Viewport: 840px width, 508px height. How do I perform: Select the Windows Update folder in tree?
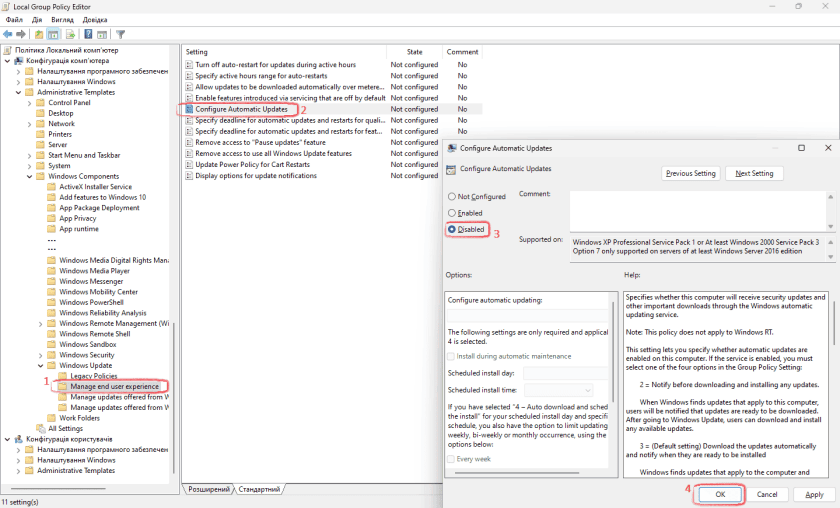(86, 365)
